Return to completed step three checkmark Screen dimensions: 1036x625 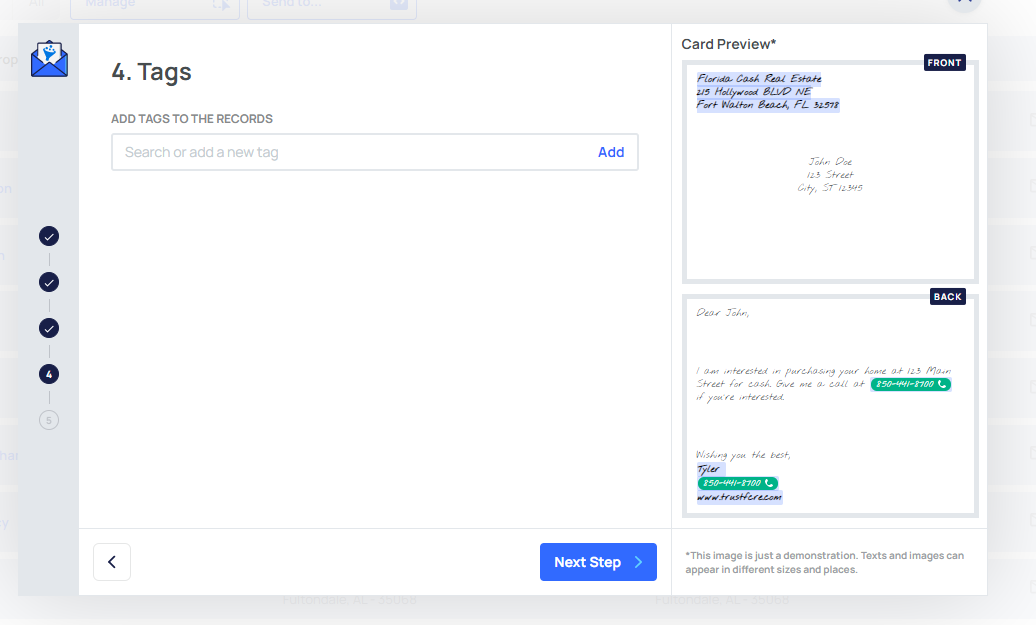(x=49, y=328)
